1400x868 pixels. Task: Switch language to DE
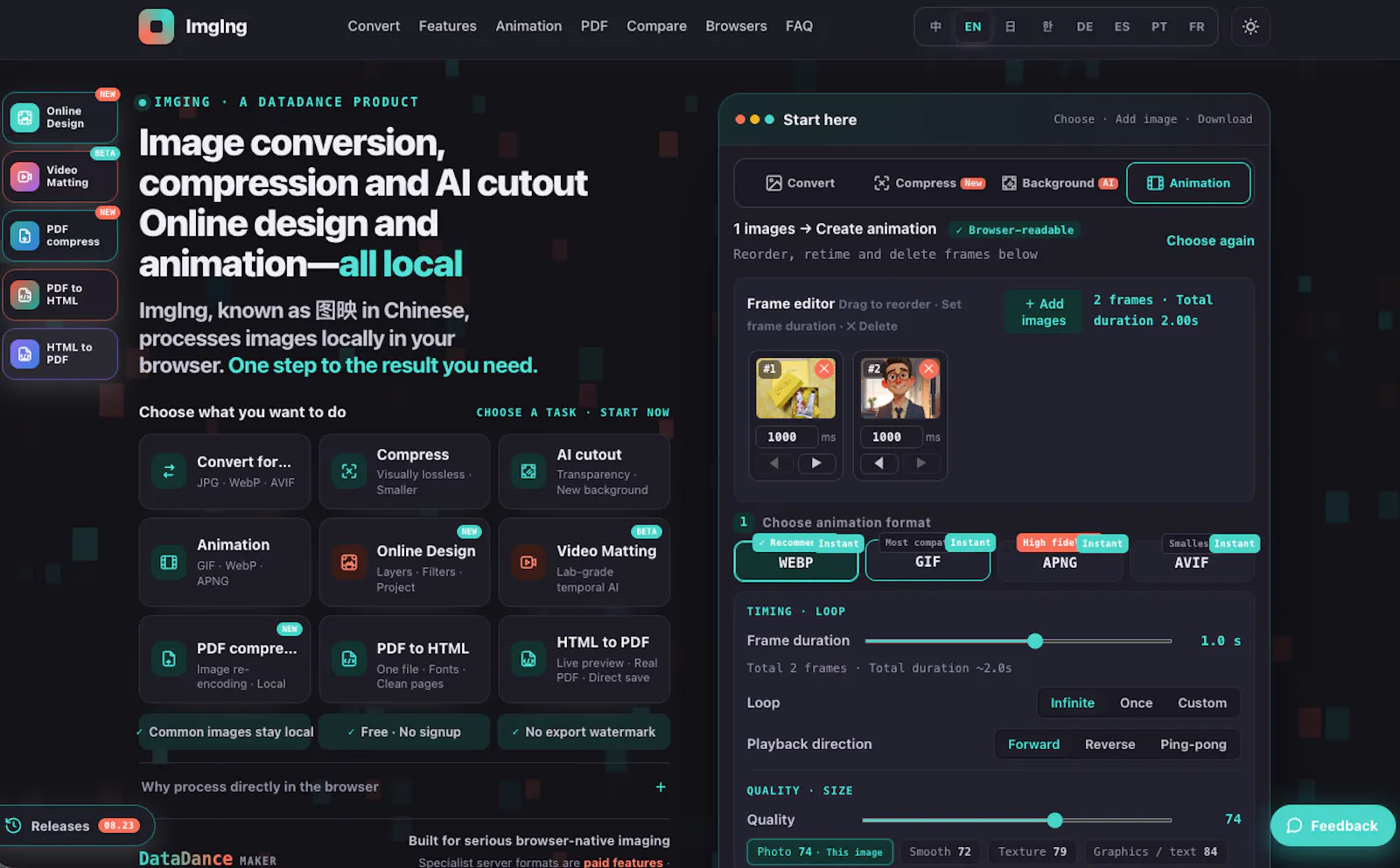pos(1084,26)
